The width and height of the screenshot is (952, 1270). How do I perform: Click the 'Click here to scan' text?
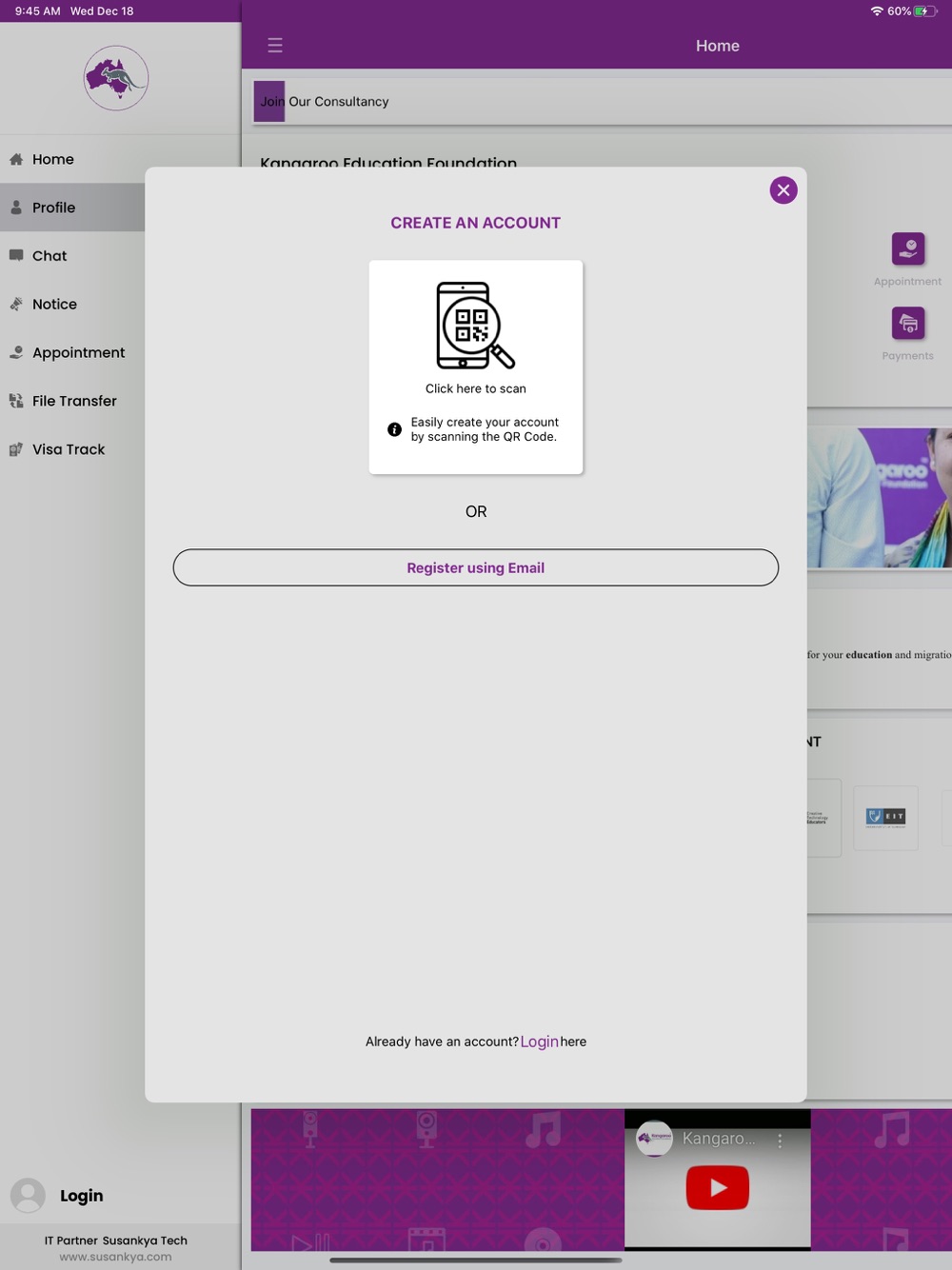click(x=476, y=388)
